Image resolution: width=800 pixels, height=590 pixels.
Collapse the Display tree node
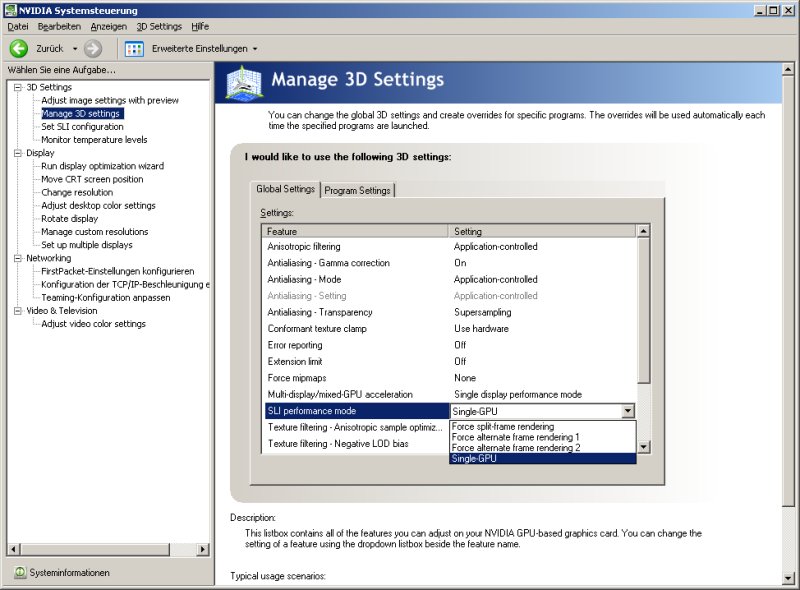(x=18, y=153)
